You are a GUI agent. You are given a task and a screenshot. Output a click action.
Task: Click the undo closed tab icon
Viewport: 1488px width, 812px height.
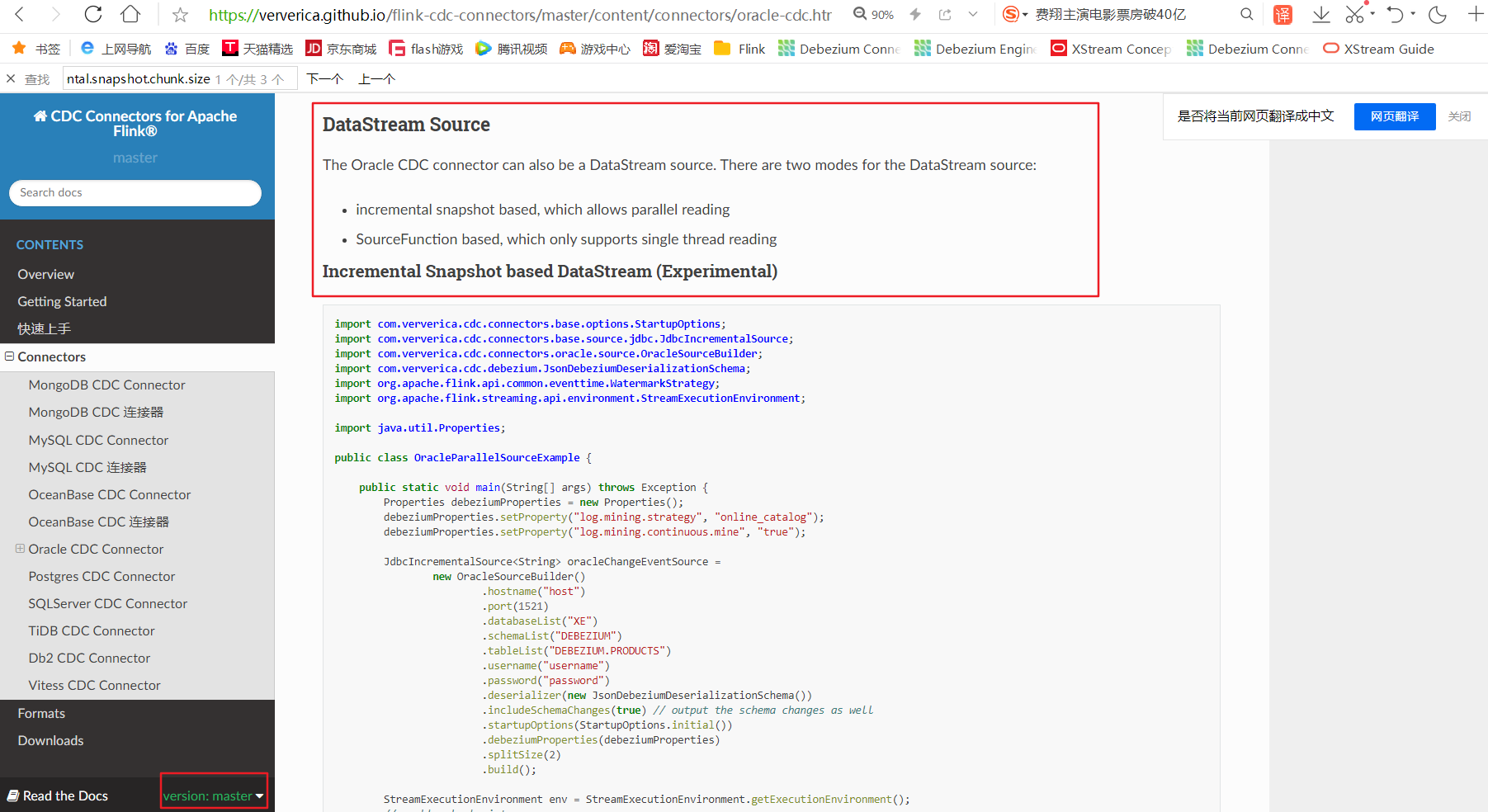(1395, 14)
